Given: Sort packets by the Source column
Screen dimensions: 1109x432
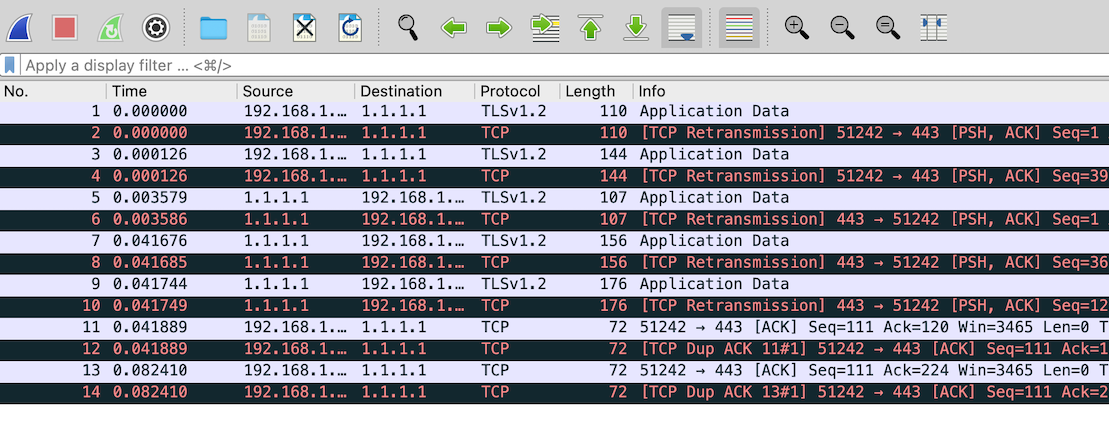Looking at the screenshot, I should pos(296,91).
